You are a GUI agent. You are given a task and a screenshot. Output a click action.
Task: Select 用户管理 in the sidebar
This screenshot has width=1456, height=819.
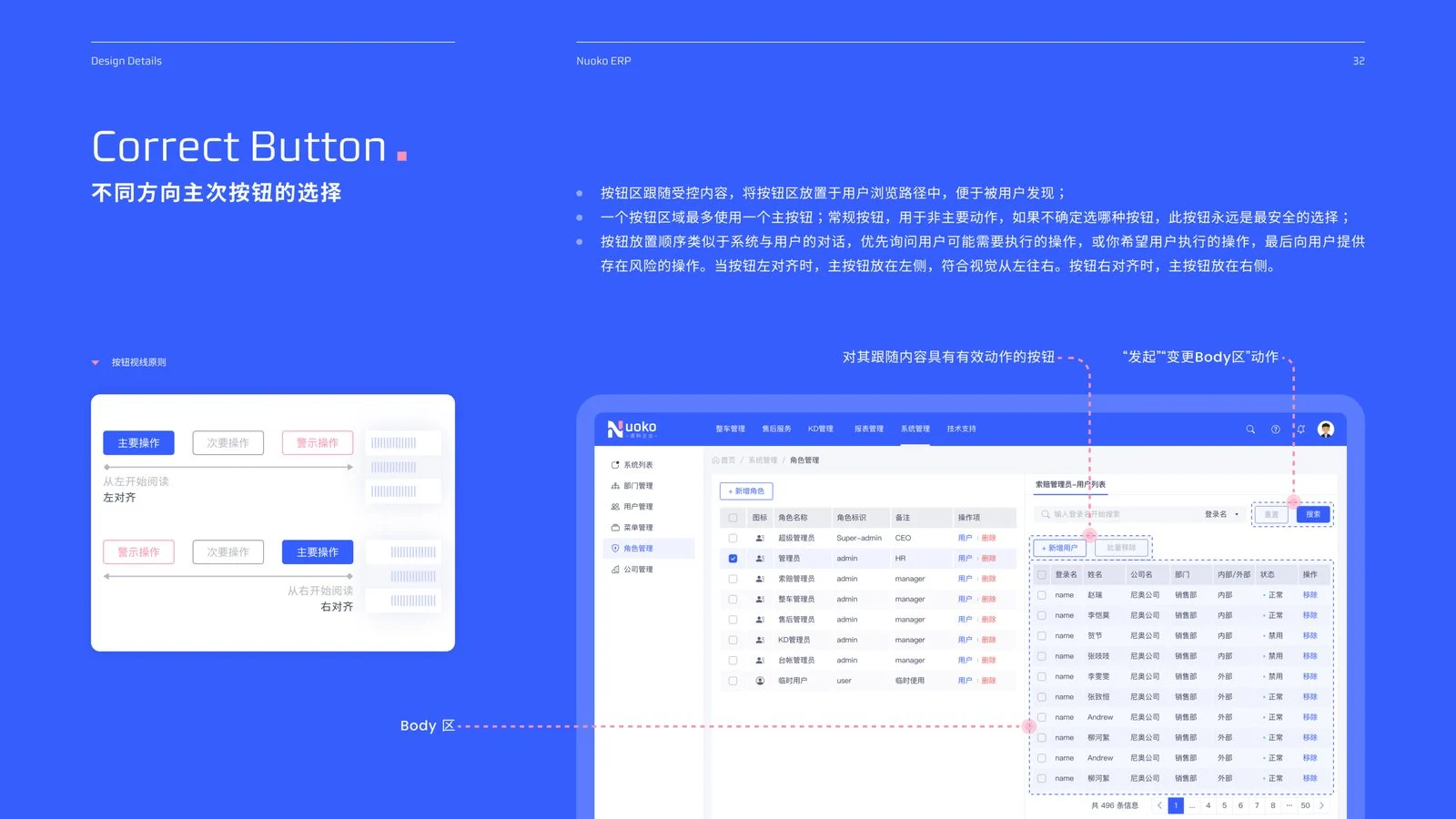pos(638,507)
